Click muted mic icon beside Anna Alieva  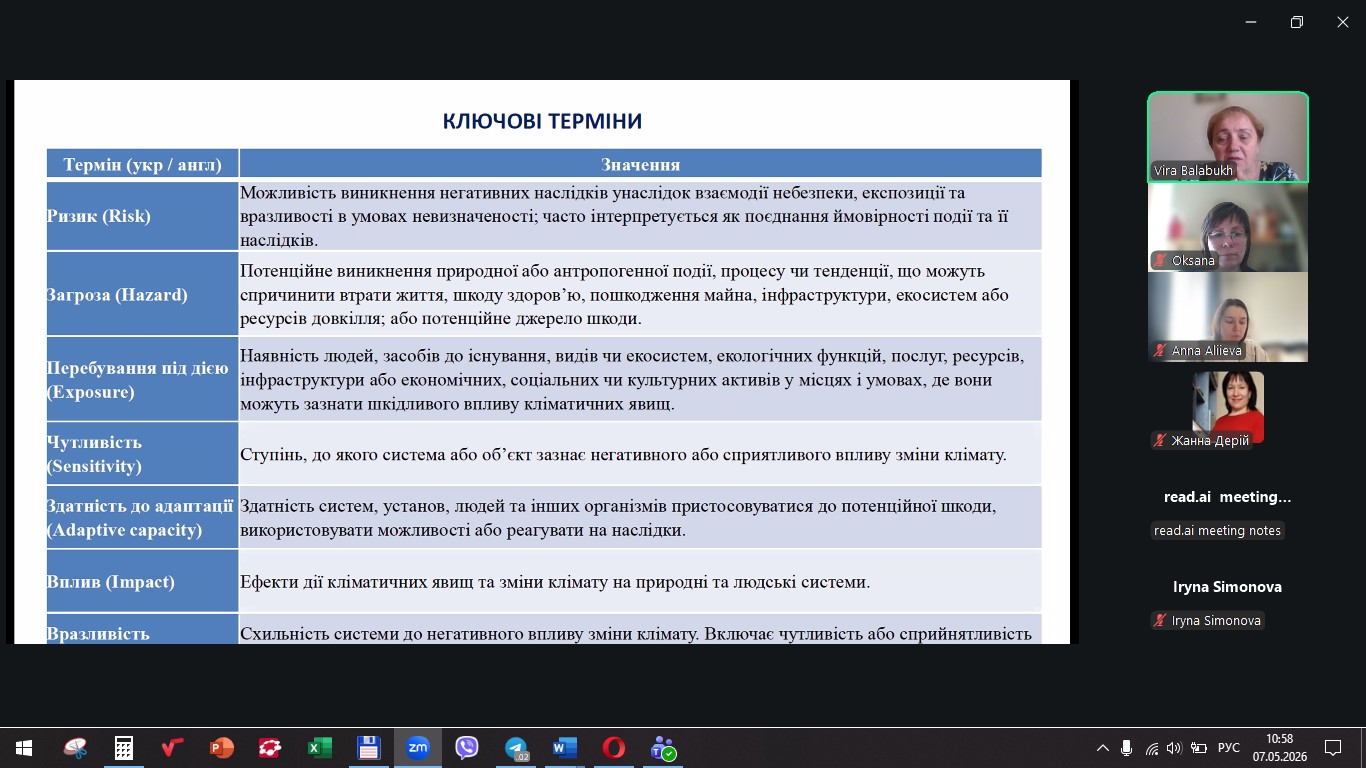[x=1161, y=351]
